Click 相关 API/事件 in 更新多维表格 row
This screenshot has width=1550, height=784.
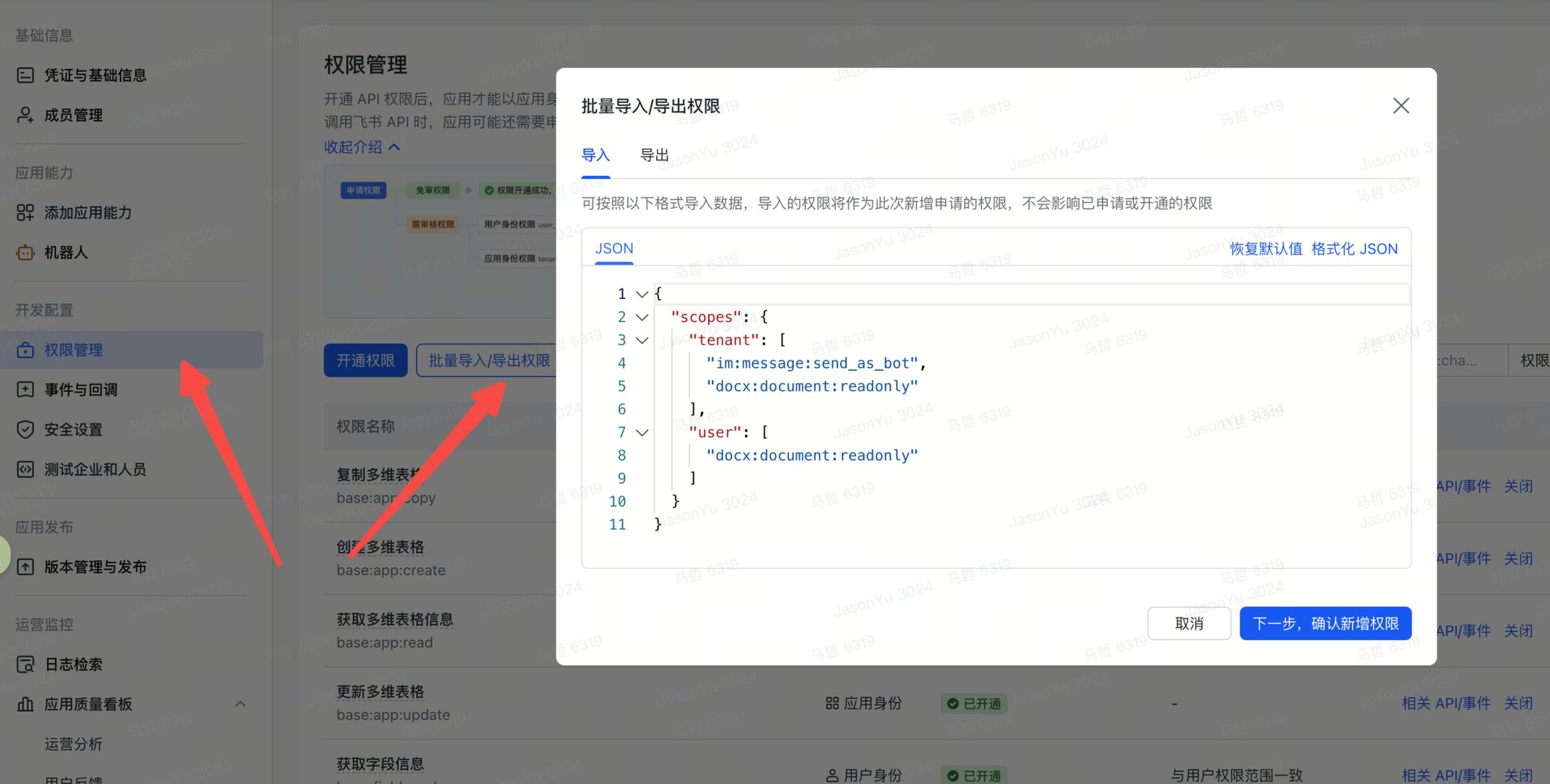click(x=1446, y=703)
